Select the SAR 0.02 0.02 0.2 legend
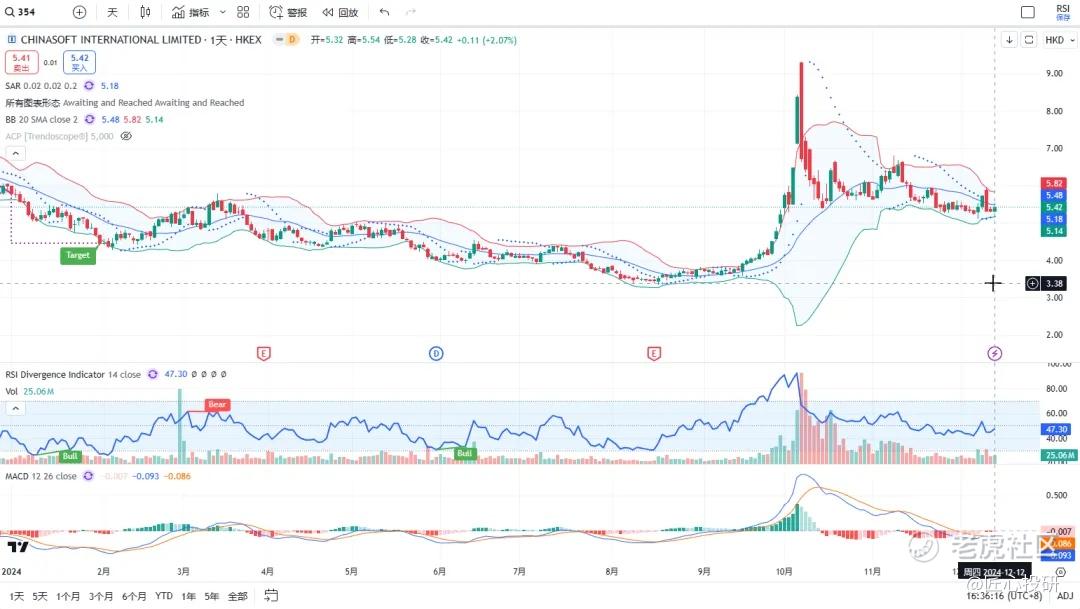Viewport: 1080px width, 609px height. pyautogui.click(x=41, y=85)
